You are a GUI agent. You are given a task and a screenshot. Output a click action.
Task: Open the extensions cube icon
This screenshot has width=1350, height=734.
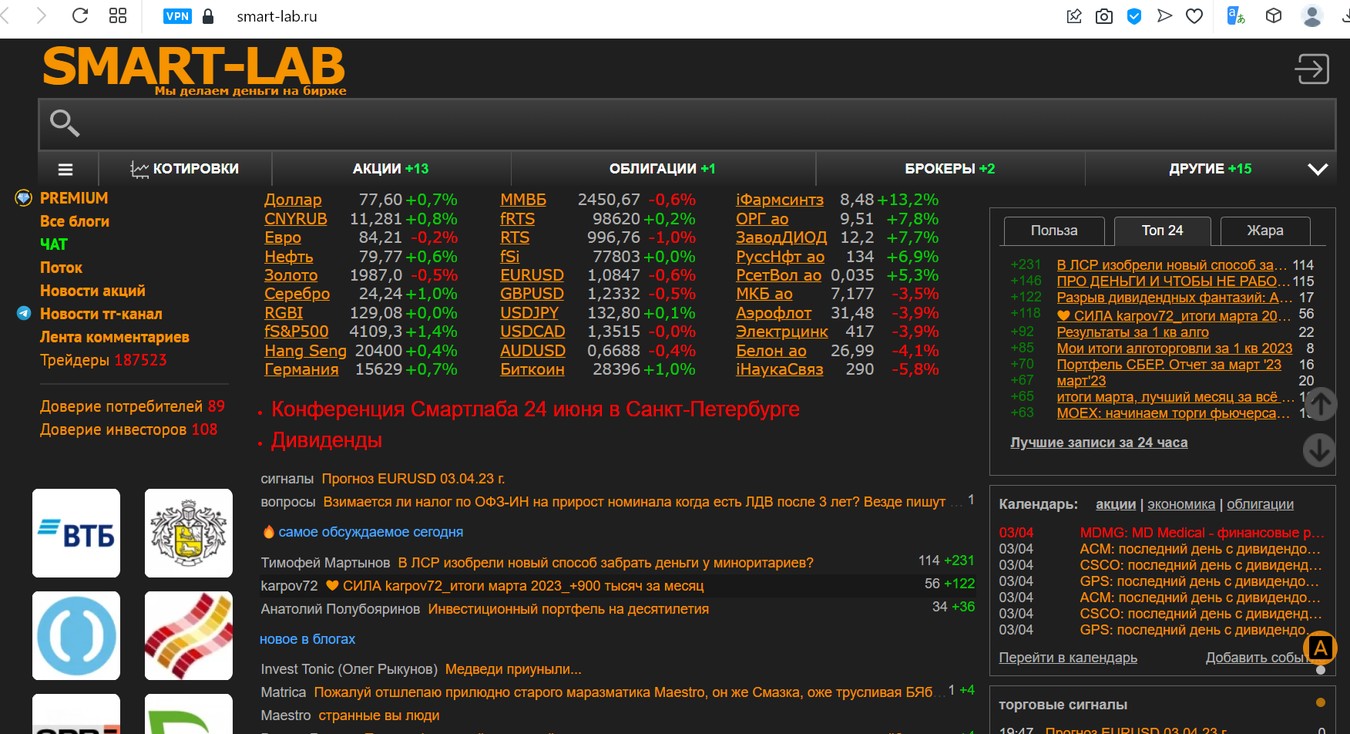tap(1273, 16)
